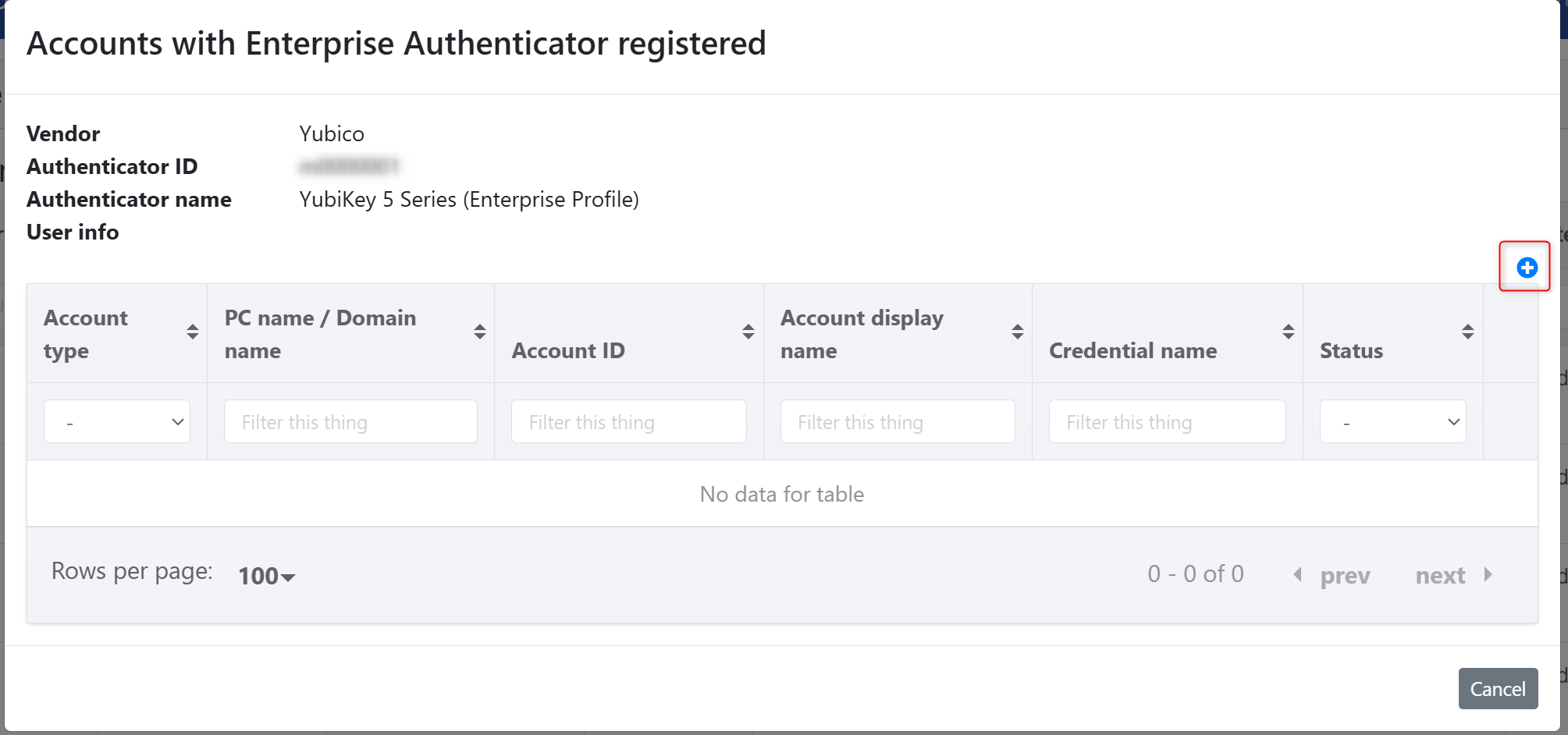Sort by Account ID column arrows
The height and width of the screenshot is (735, 1568).
click(748, 332)
